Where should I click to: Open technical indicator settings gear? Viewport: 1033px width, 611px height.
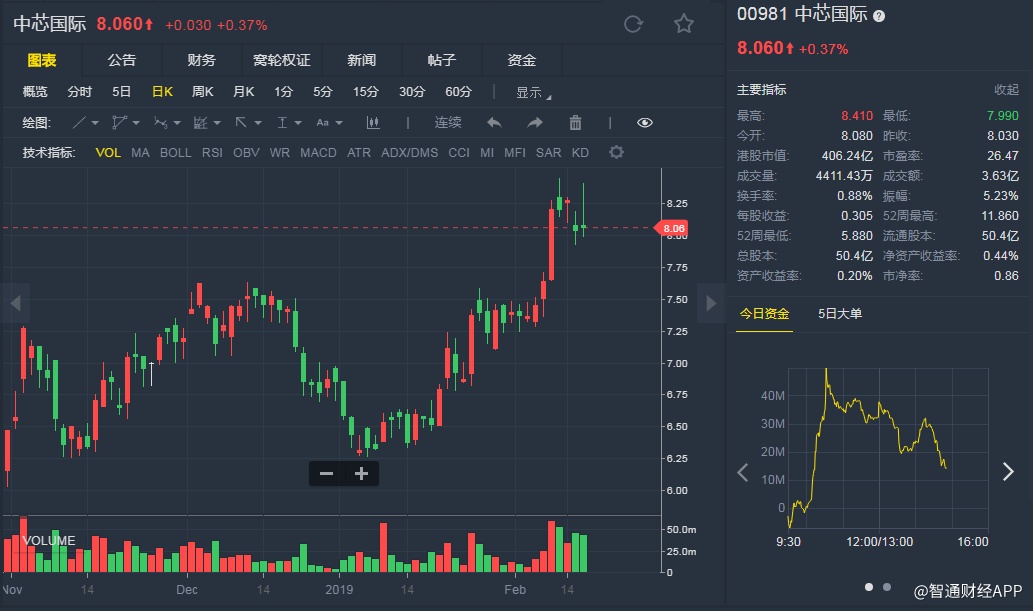point(616,153)
